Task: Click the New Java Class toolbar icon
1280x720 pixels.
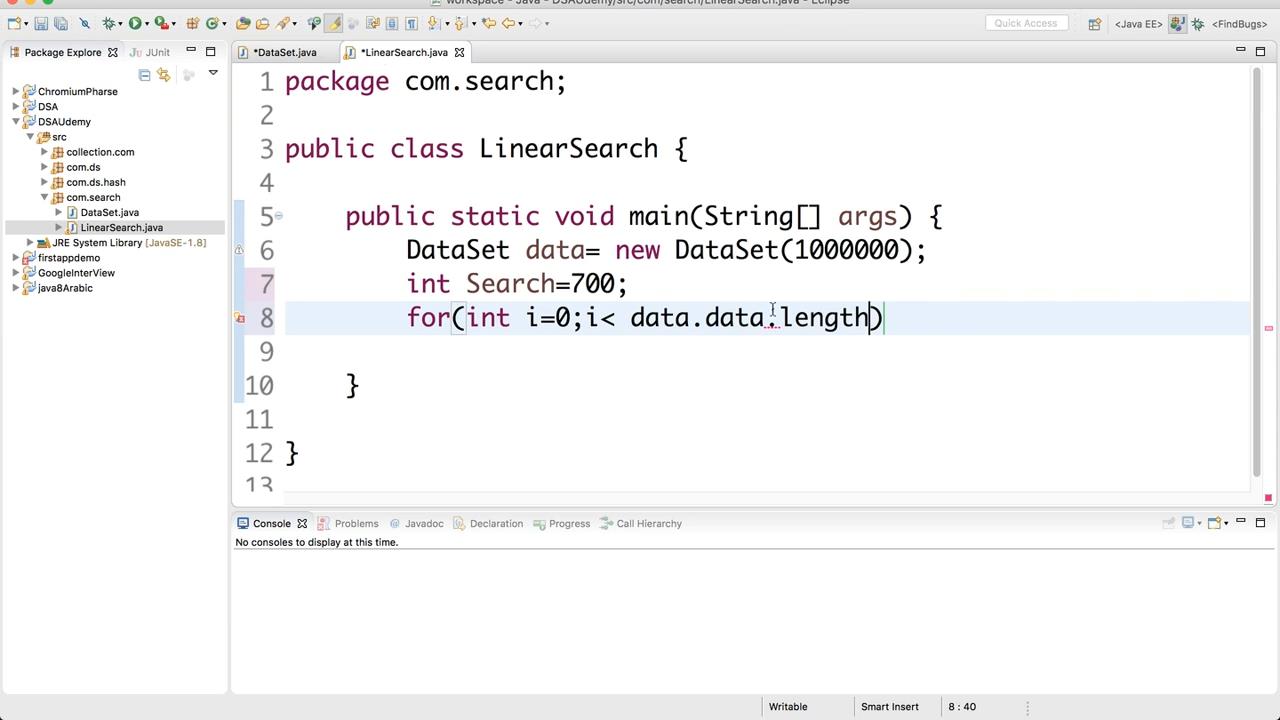Action: 212,23
